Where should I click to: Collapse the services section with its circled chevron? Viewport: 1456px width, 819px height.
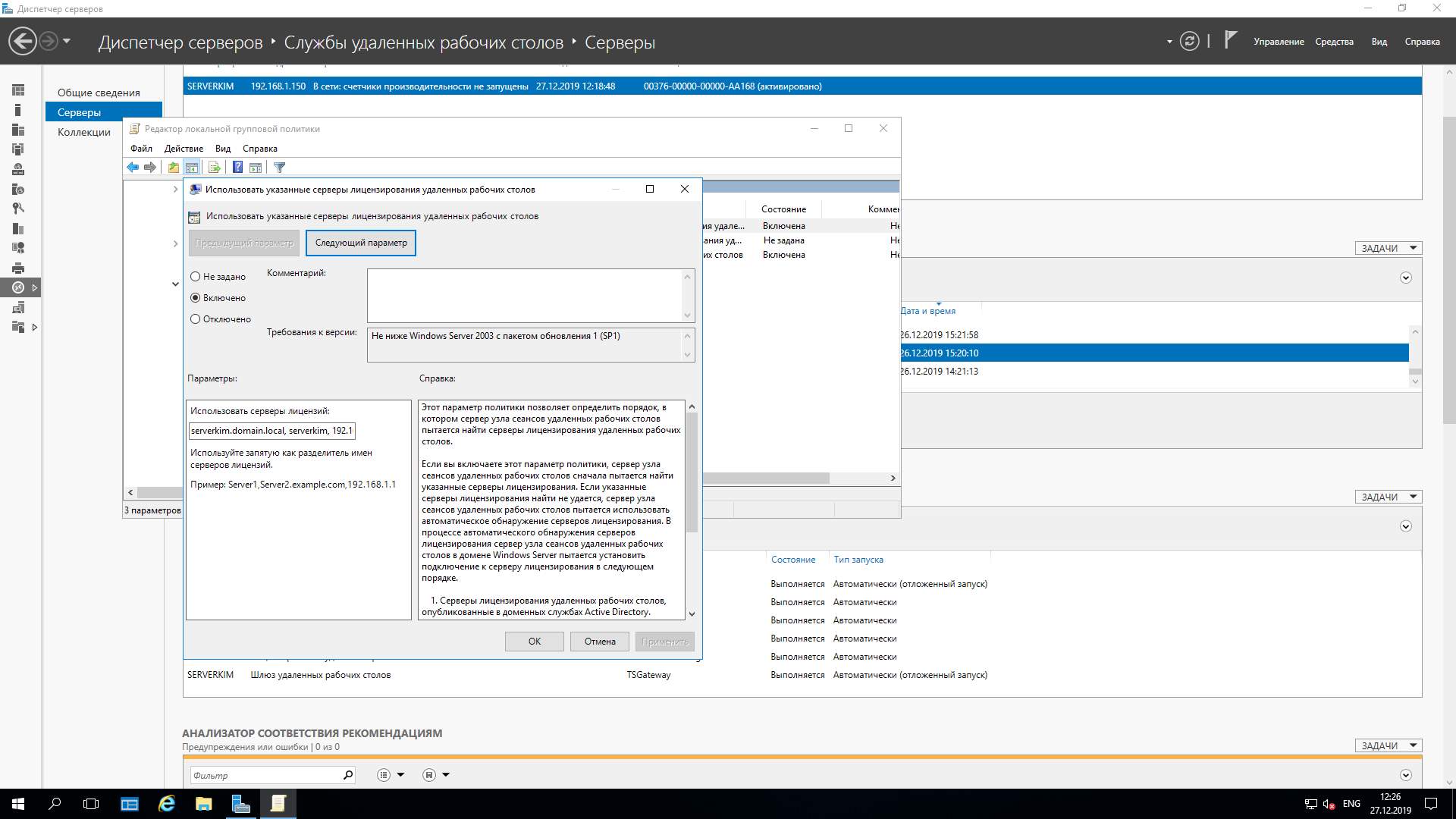[1406, 526]
